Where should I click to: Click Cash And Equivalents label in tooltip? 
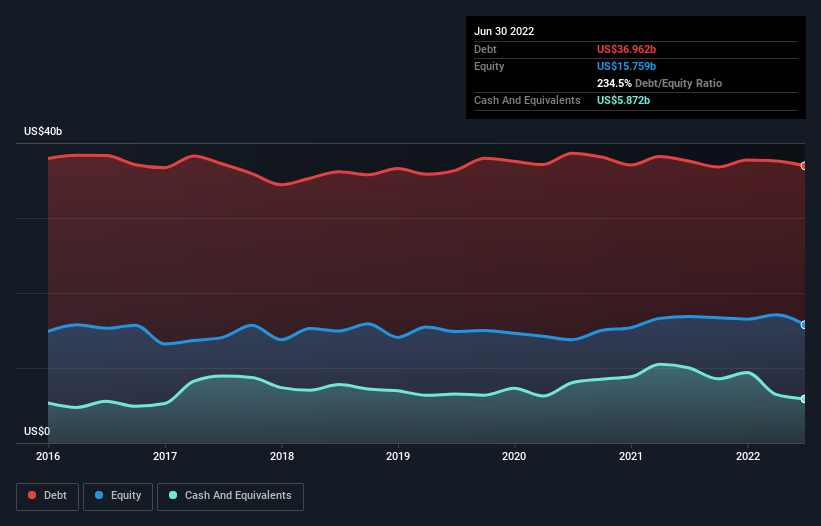tap(527, 100)
